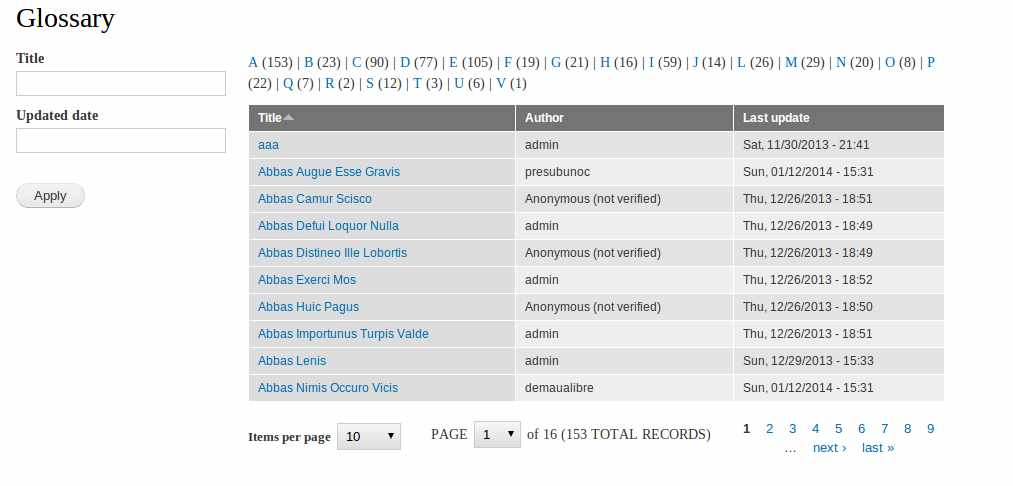
Task: Filter glossary by letter V
Action: pyautogui.click(x=501, y=83)
